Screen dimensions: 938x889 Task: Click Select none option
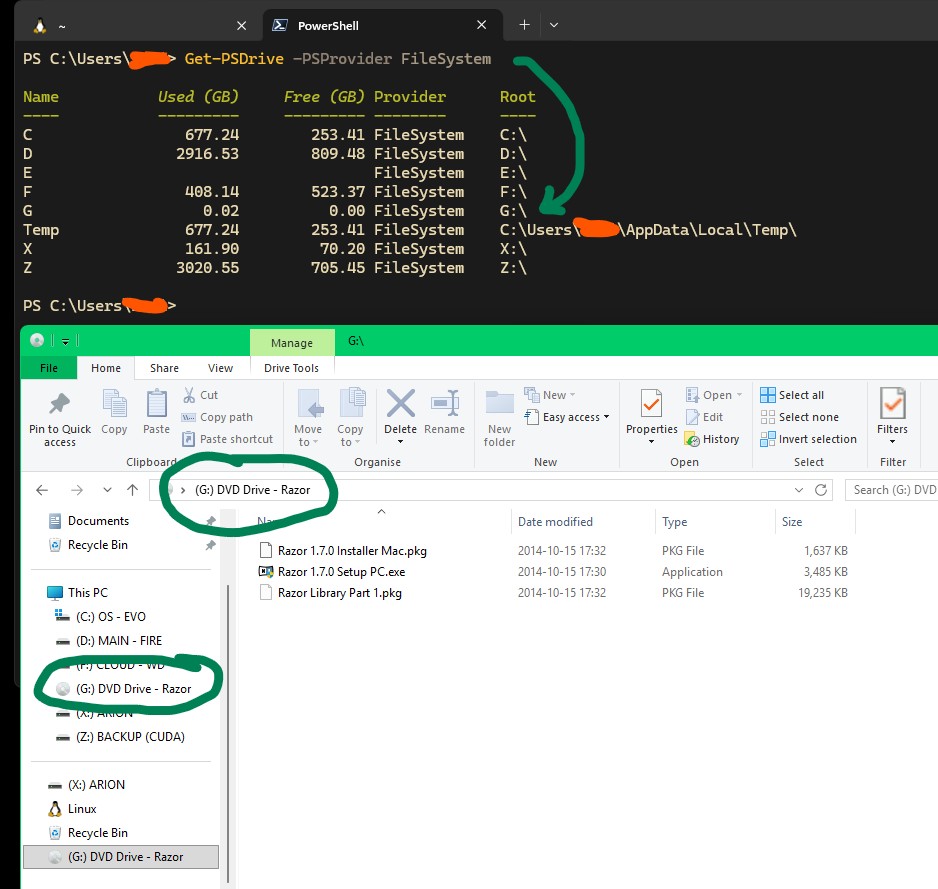tap(799, 417)
